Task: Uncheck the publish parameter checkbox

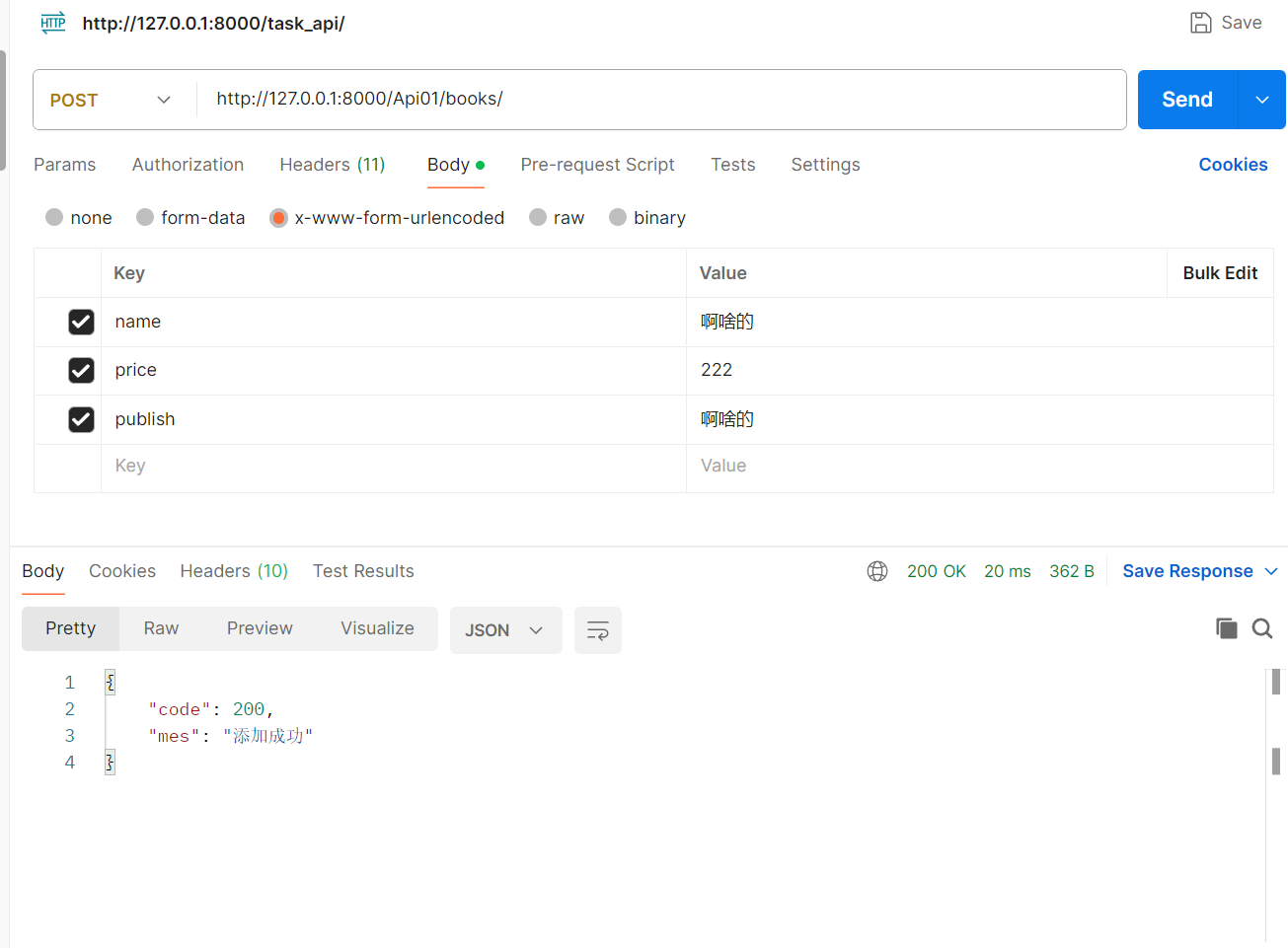Action: (81, 419)
